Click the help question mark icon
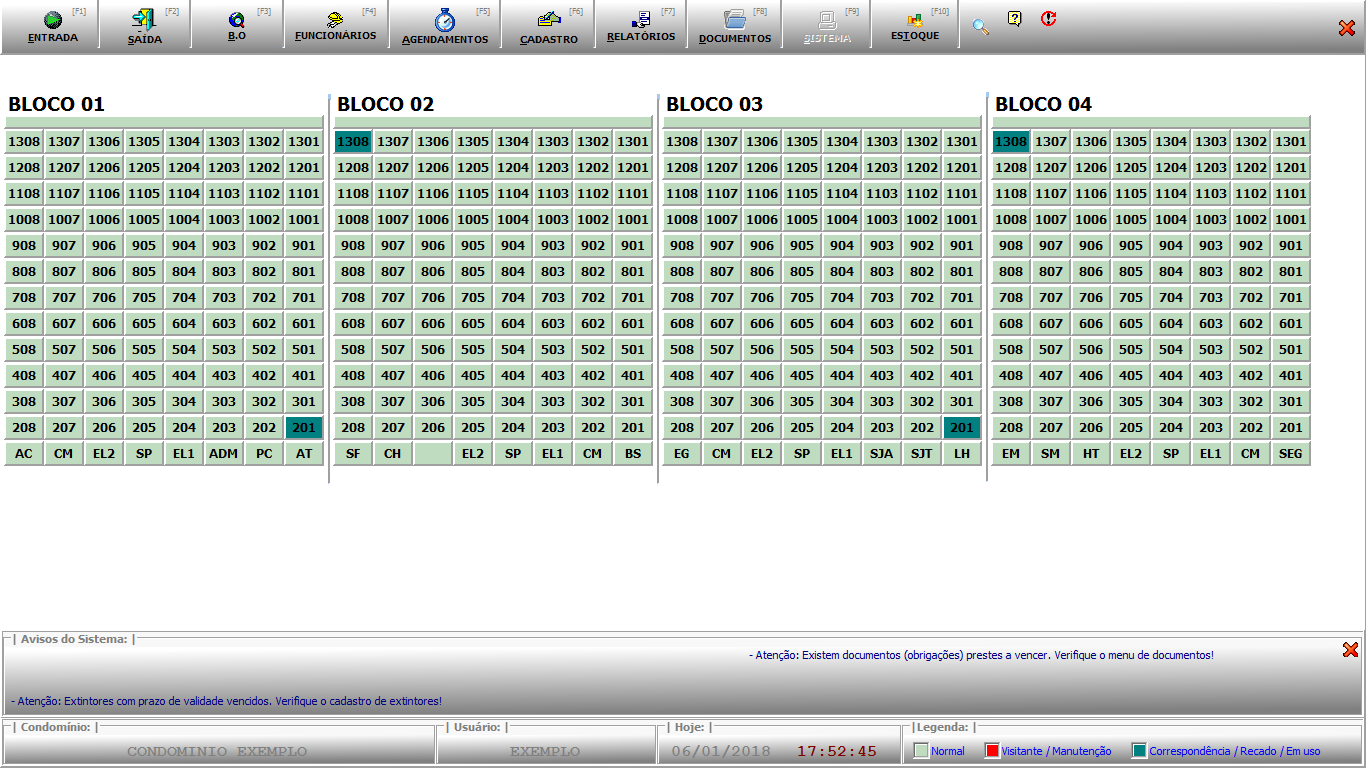Viewport: 1366px width, 769px height. point(1014,19)
